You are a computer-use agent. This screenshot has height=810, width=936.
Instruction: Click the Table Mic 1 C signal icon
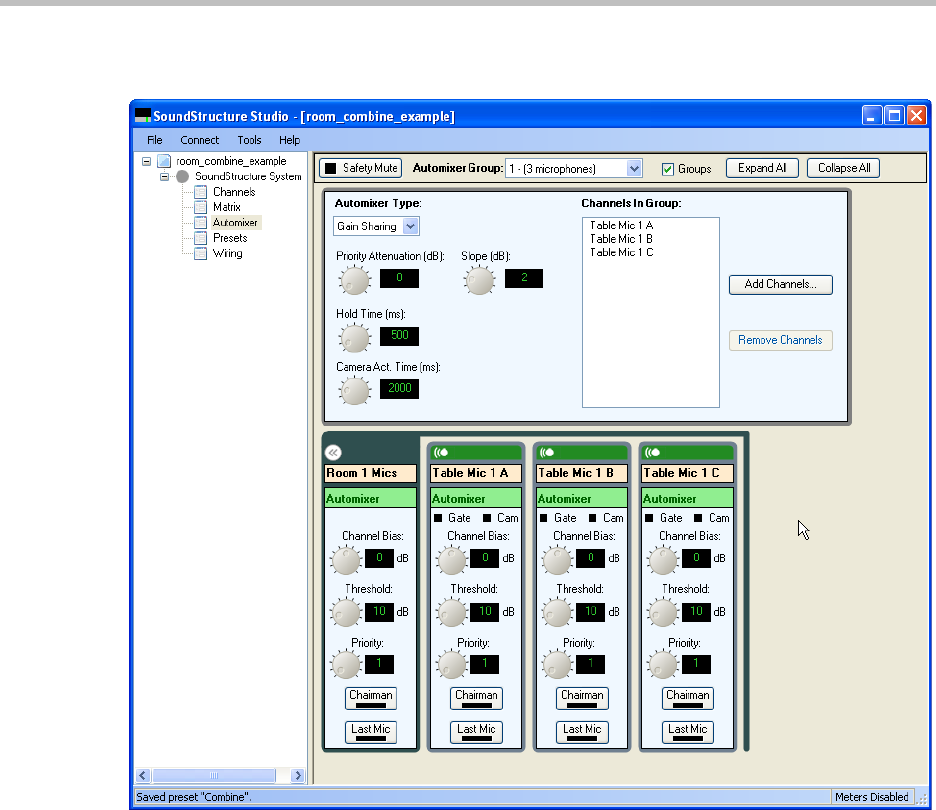click(x=654, y=453)
